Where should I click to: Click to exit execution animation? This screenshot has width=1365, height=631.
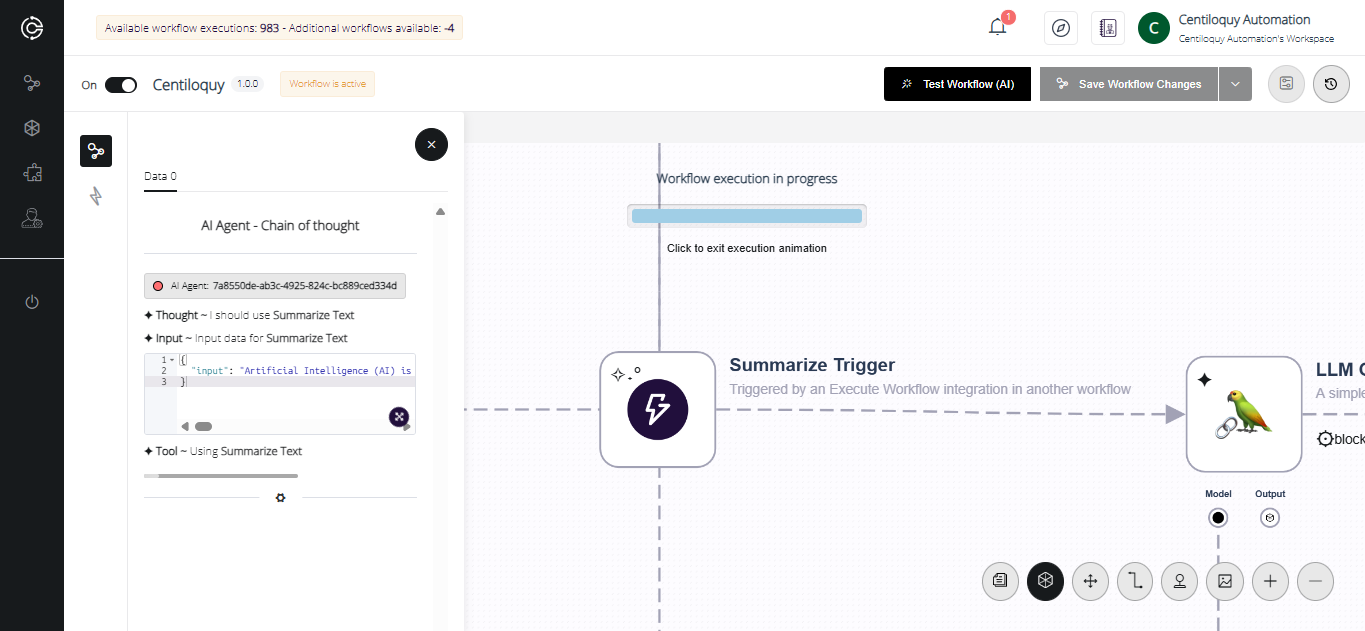(x=747, y=248)
